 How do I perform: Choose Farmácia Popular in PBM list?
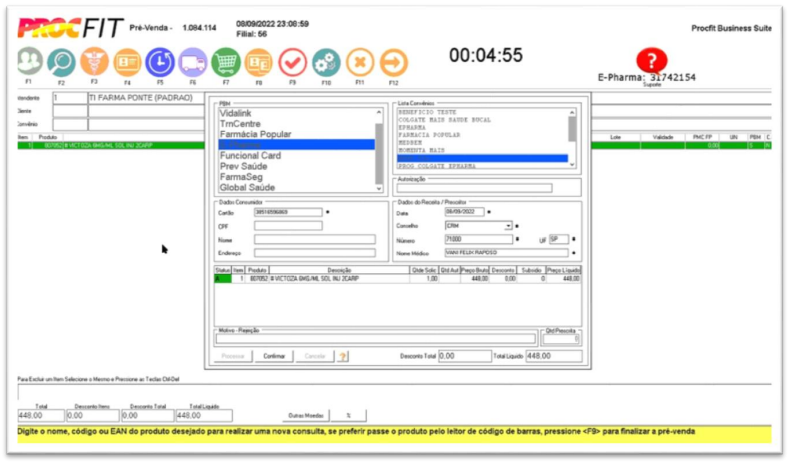(255, 135)
